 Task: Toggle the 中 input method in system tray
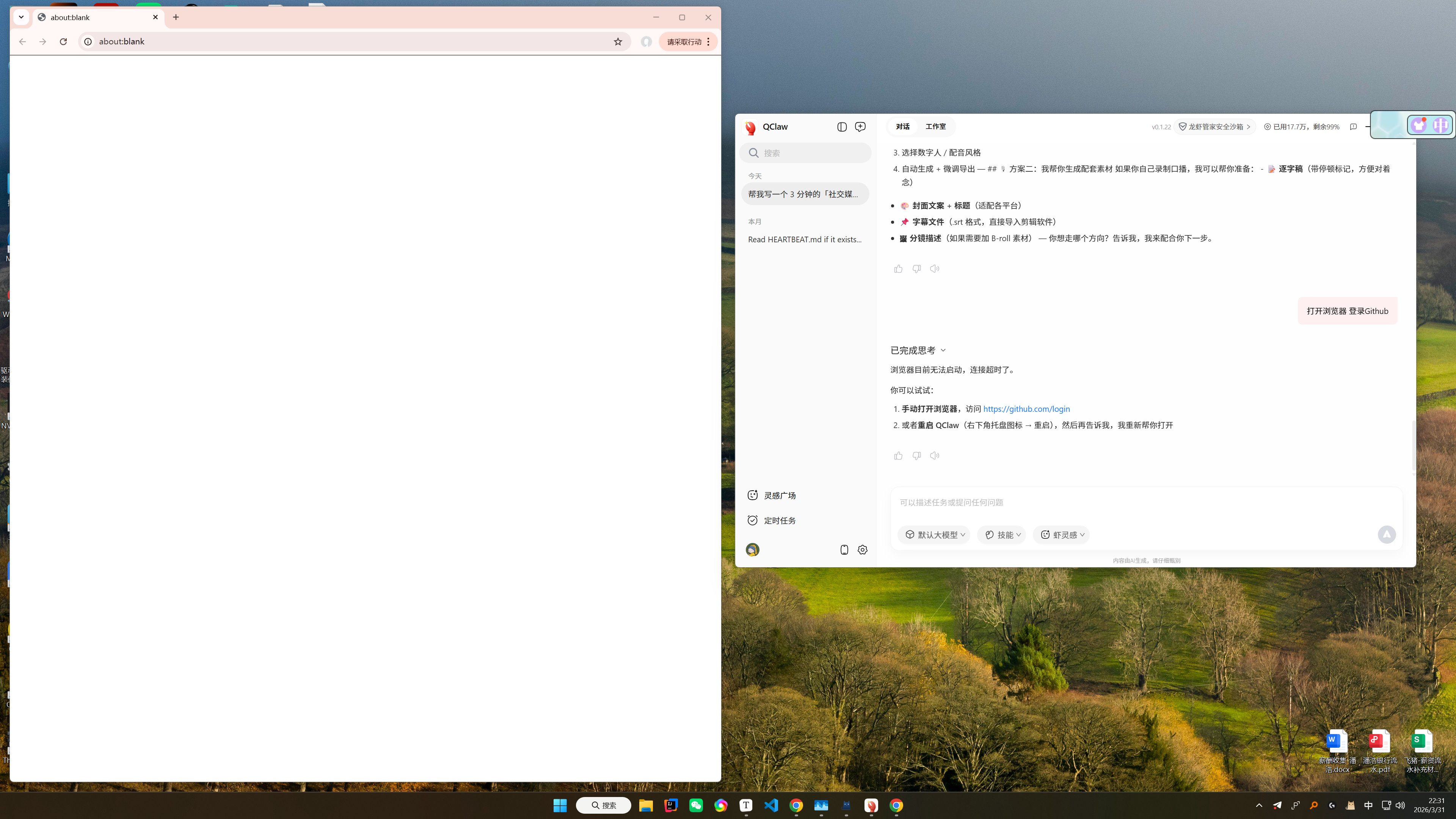pos(1368,805)
